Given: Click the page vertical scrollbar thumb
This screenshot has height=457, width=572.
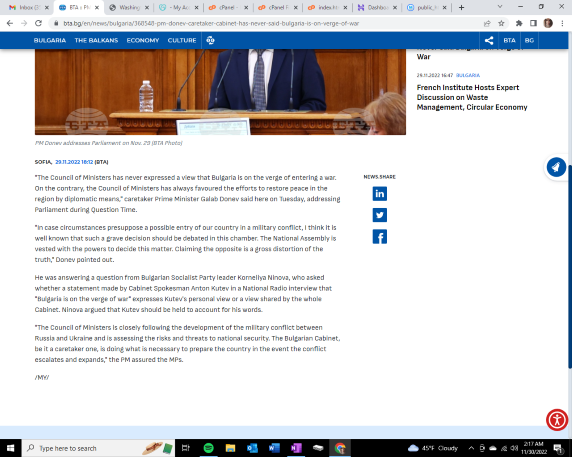Looking at the screenshot, I should 569,266.
